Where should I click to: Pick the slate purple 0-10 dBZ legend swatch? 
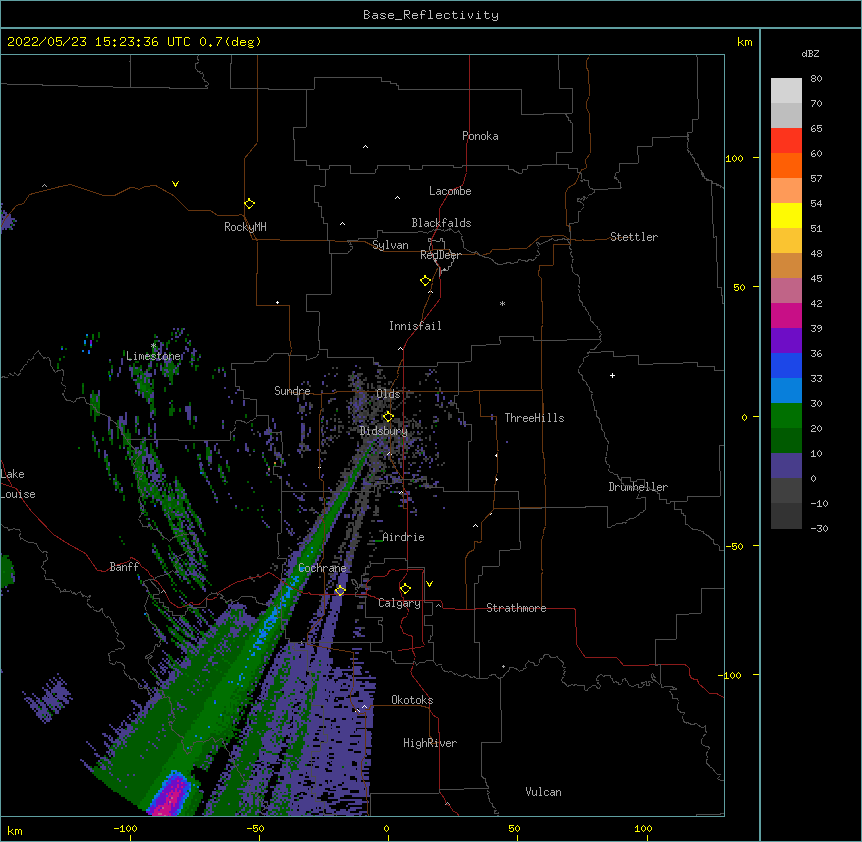[x=786, y=466]
